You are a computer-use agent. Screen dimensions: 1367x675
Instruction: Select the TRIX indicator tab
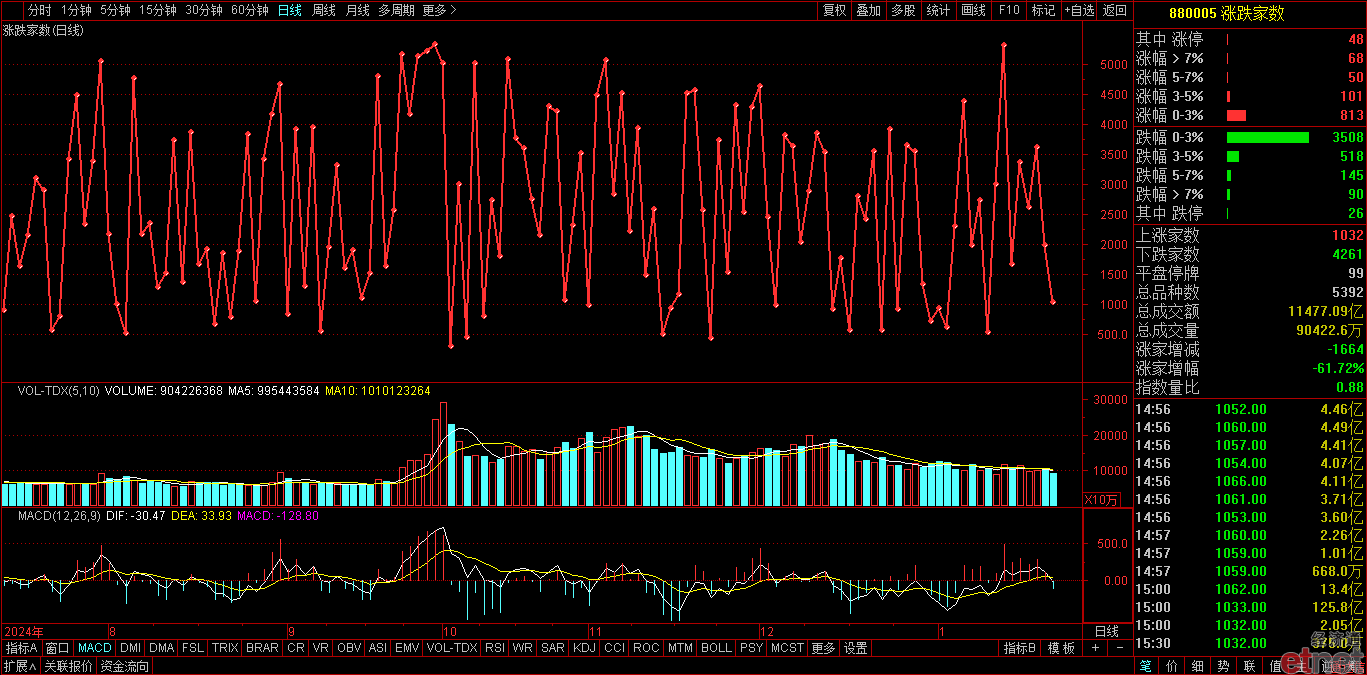[x=225, y=648]
